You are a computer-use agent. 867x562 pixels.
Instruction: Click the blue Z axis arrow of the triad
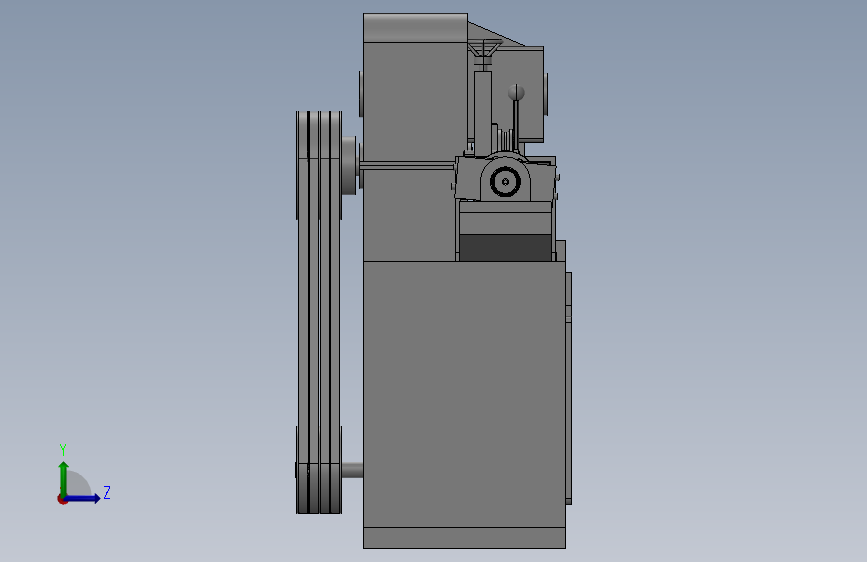pos(83,498)
